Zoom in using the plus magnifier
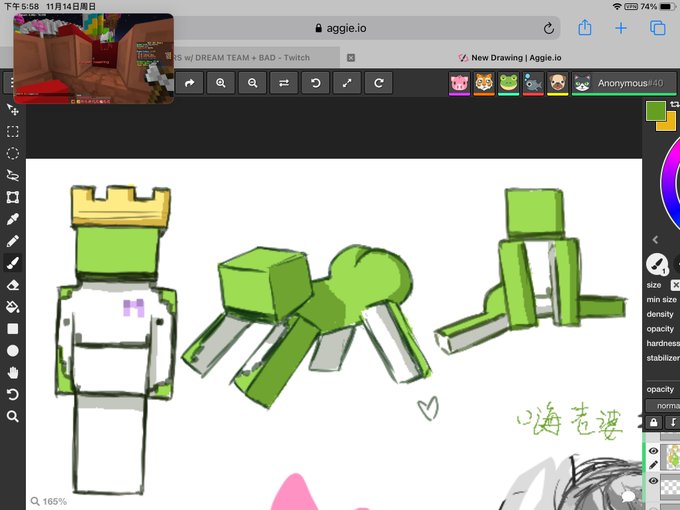This screenshot has width=680, height=510. coord(221,83)
